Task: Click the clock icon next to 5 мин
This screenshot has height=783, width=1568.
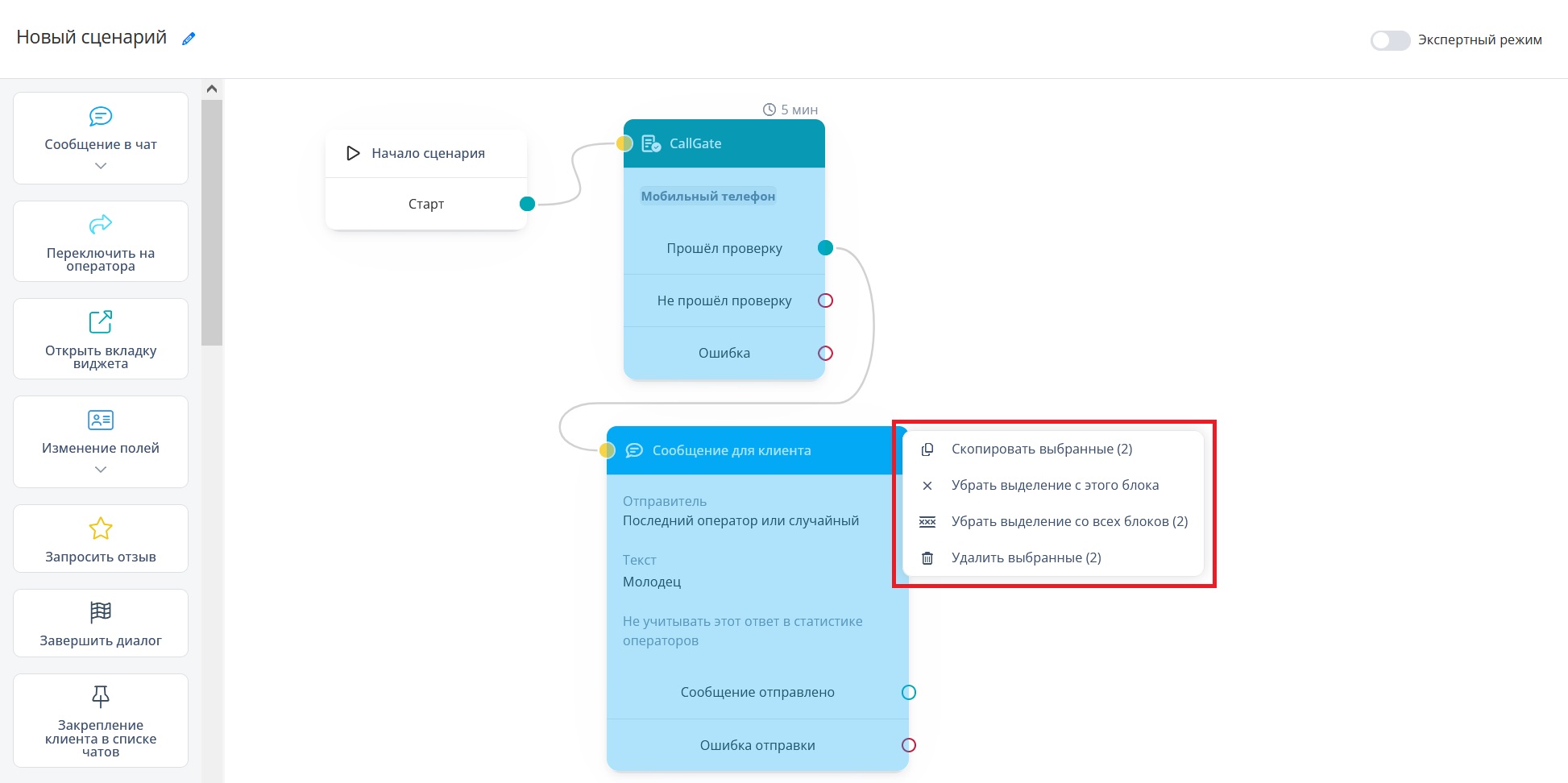Action: click(769, 110)
